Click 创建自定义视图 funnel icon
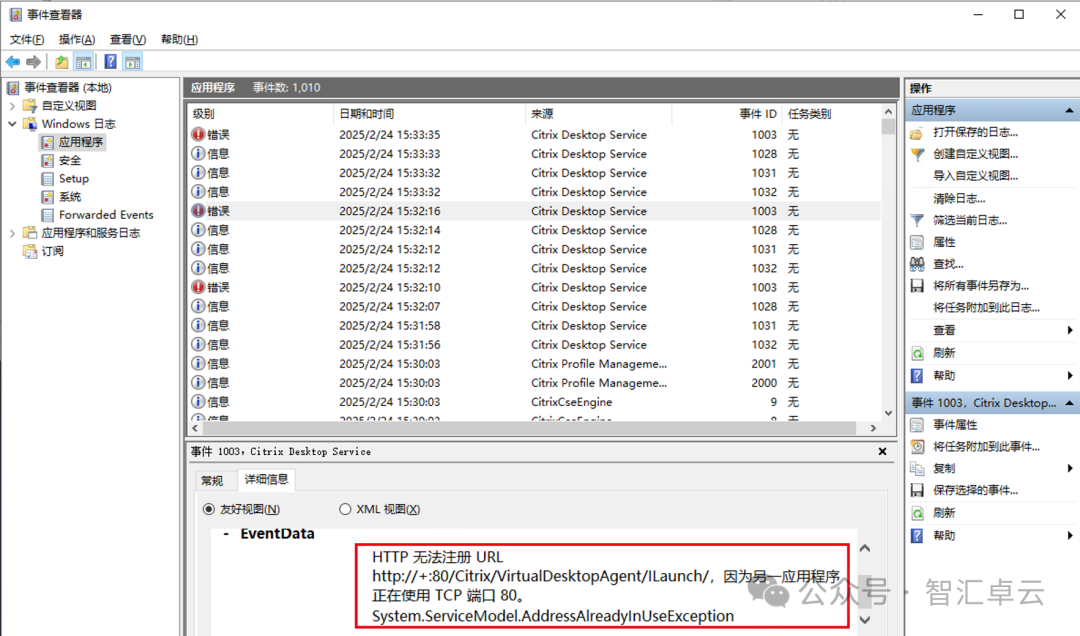1080x636 pixels. tap(917, 154)
